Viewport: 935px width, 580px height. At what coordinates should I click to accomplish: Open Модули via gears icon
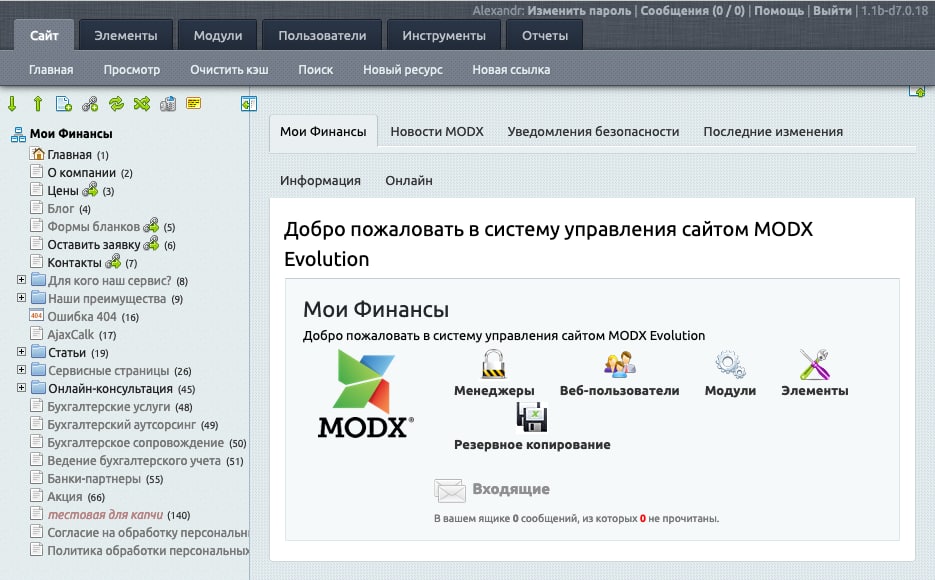[x=730, y=364]
